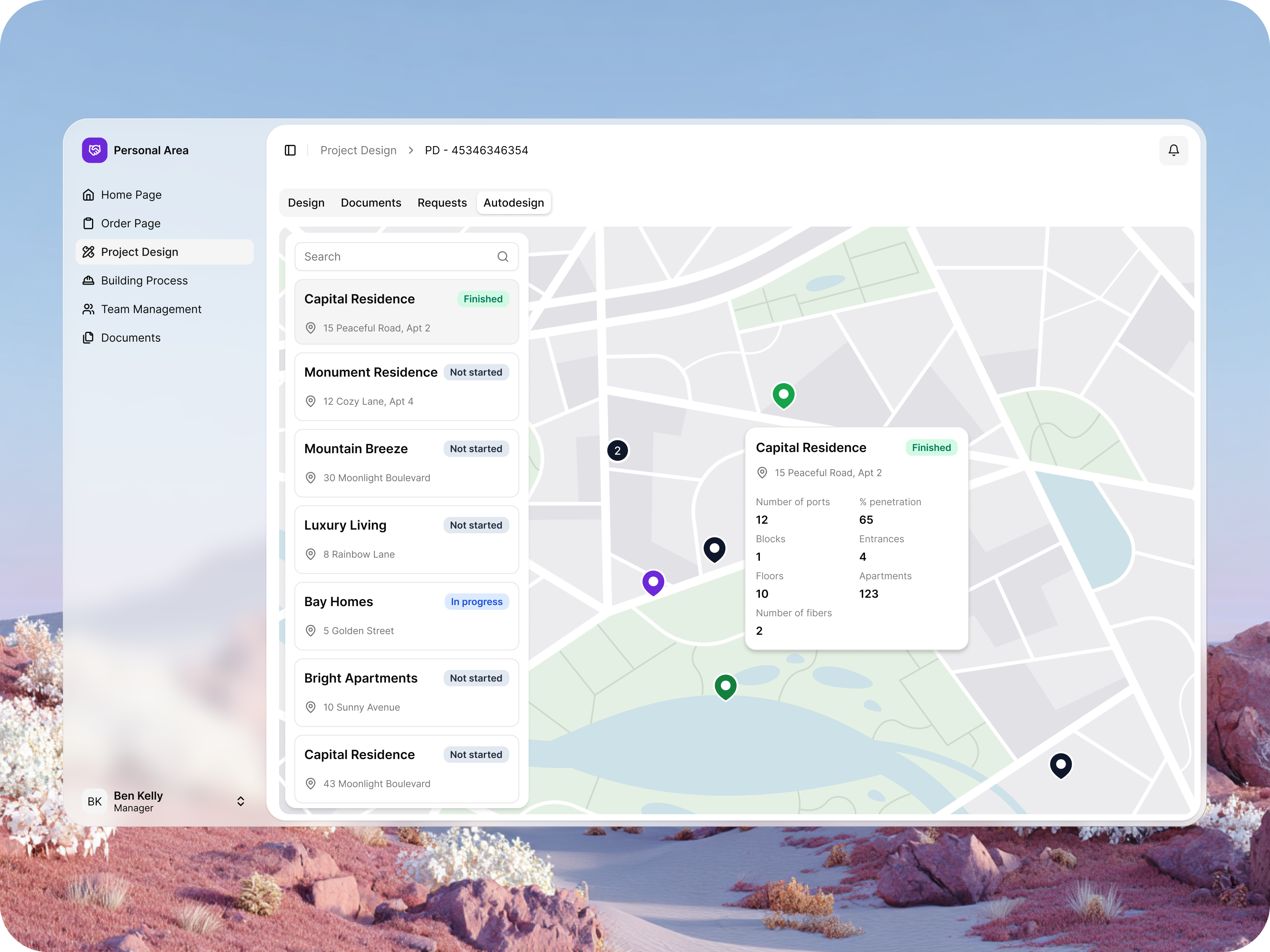Open Team Management in the sidebar

coord(165,309)
